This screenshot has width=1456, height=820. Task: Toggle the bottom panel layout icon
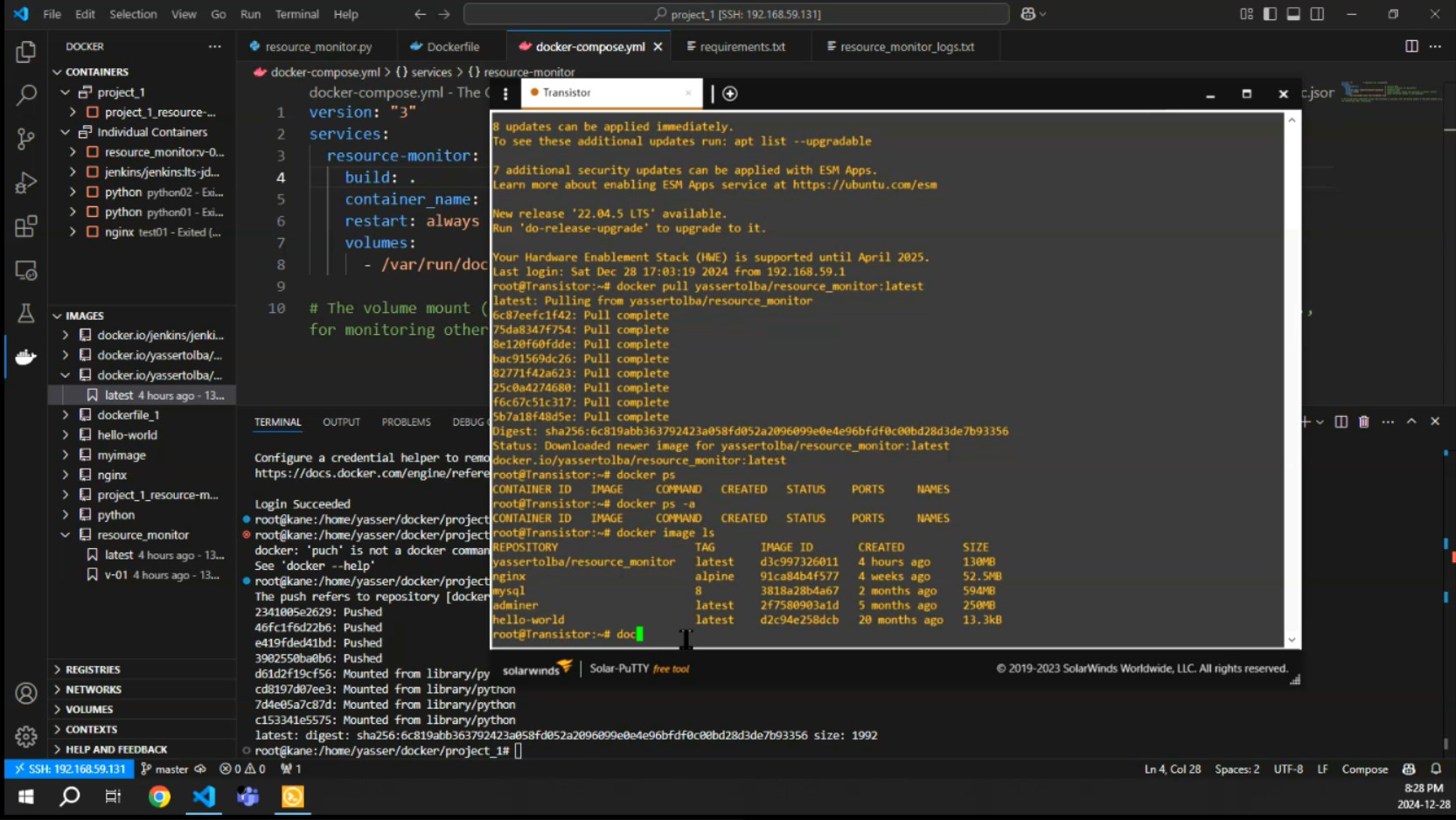coord(1293,14)
